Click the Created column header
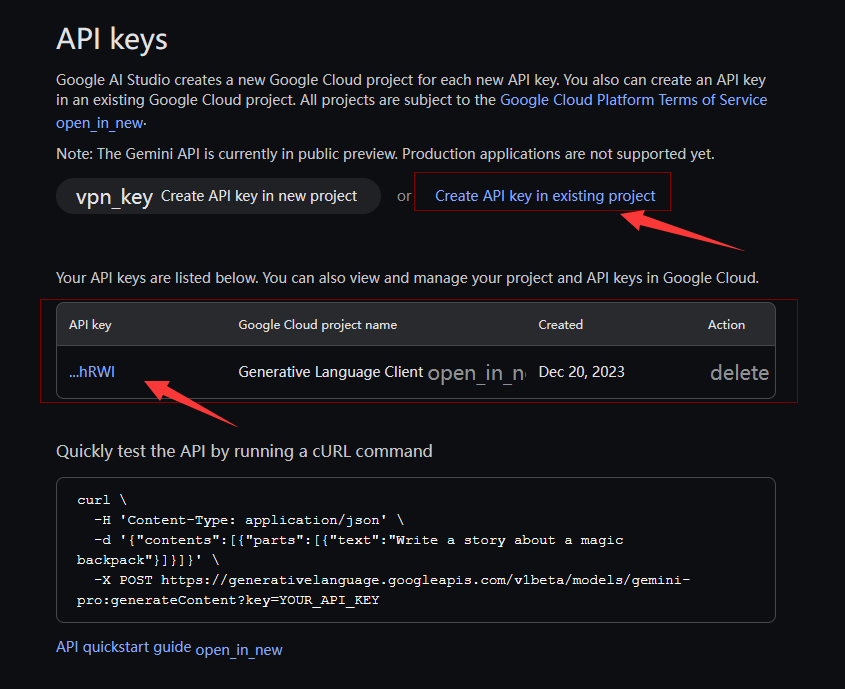Image resolution: width=845 pixels, height=689 pixels. [560, 325]
